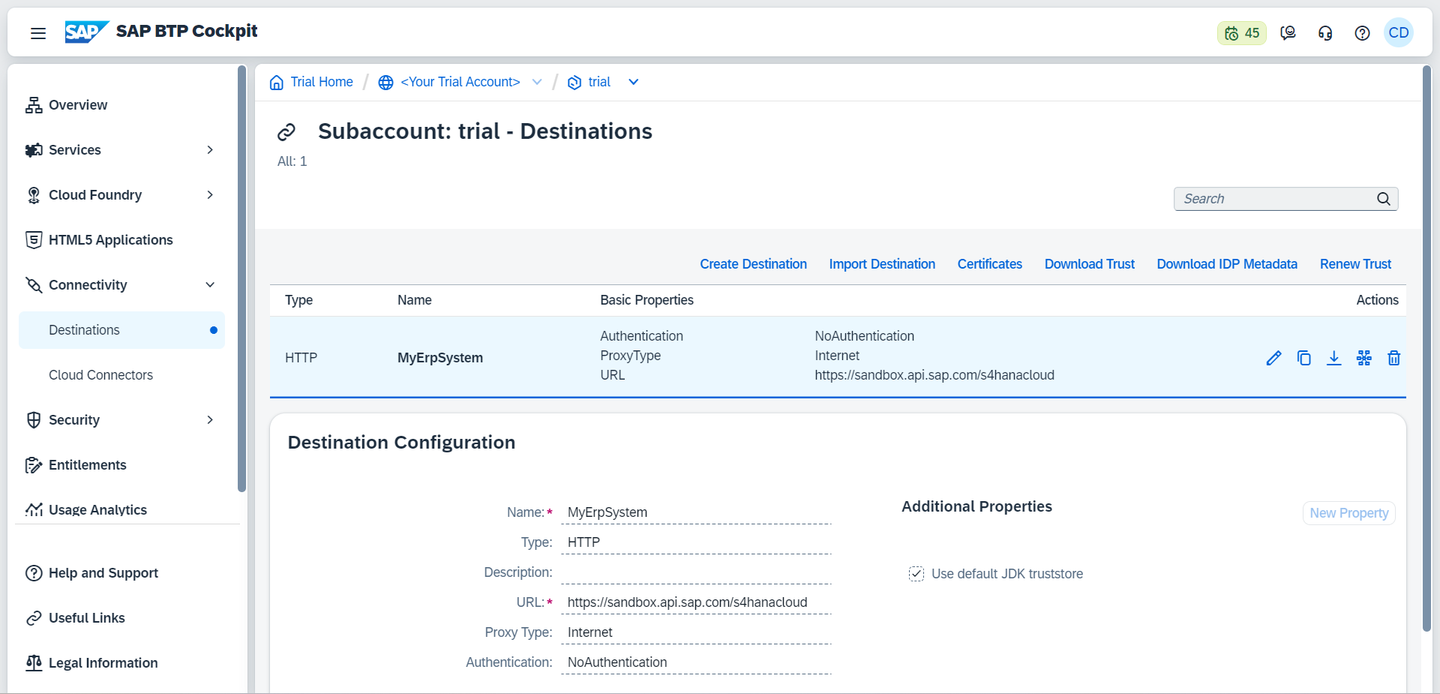1440x694 pixels.
Task: Click the trial subaccount cube icon
Action: click(574, 82)
